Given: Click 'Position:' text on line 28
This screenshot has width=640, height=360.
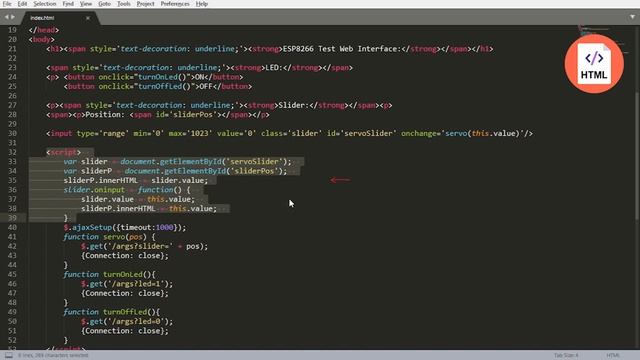Looking at the screenshot, I should click(x=105, y=115).
